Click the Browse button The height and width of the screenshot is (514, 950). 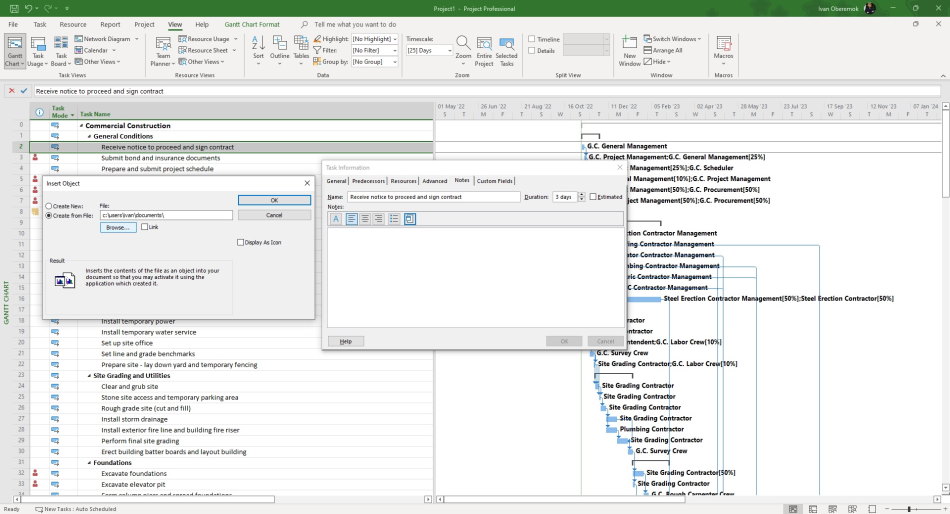pos(118,227)
